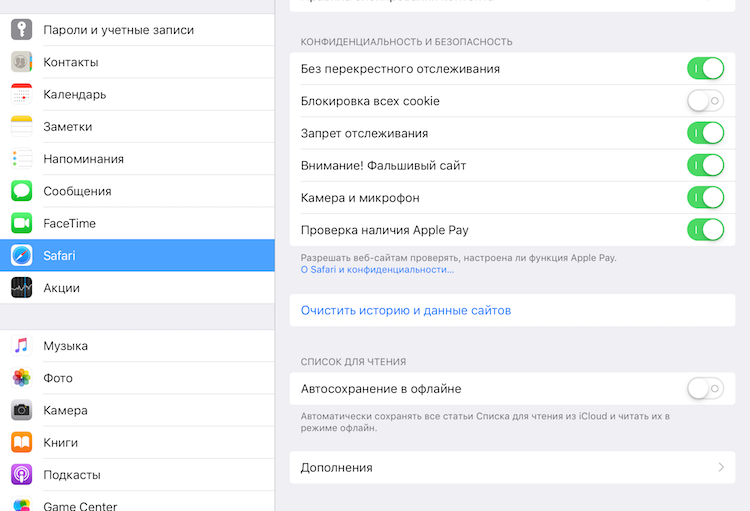Click label Проверка наличия Apple Pay

click(385, 230)
